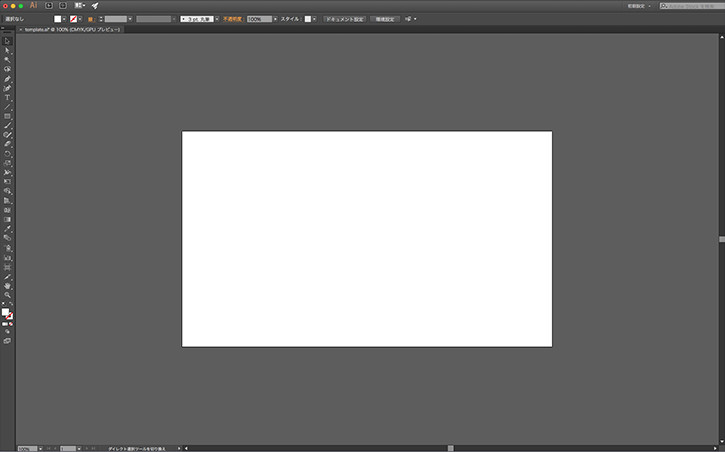This screenshot has height=452, width=725.
Task: Open the Arrange Documents dropdown
Action: coord(80,6)
